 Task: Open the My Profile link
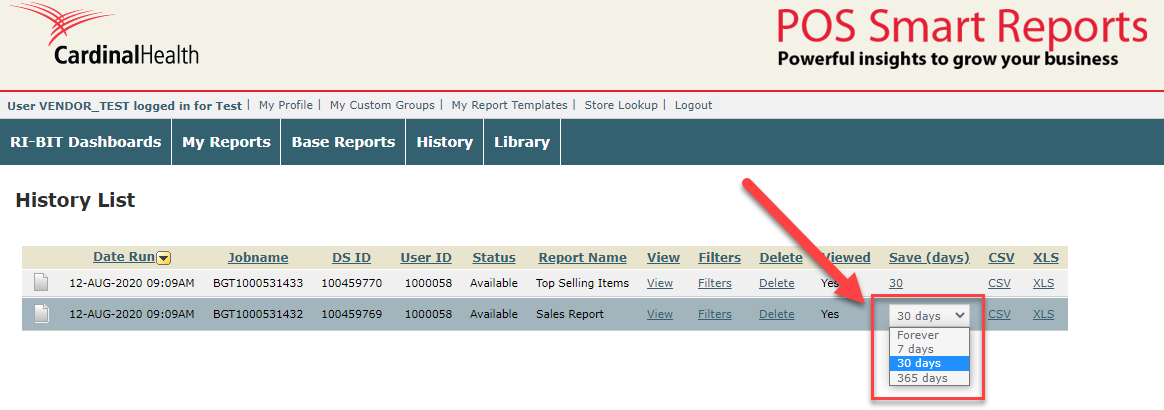click(285, 105)
